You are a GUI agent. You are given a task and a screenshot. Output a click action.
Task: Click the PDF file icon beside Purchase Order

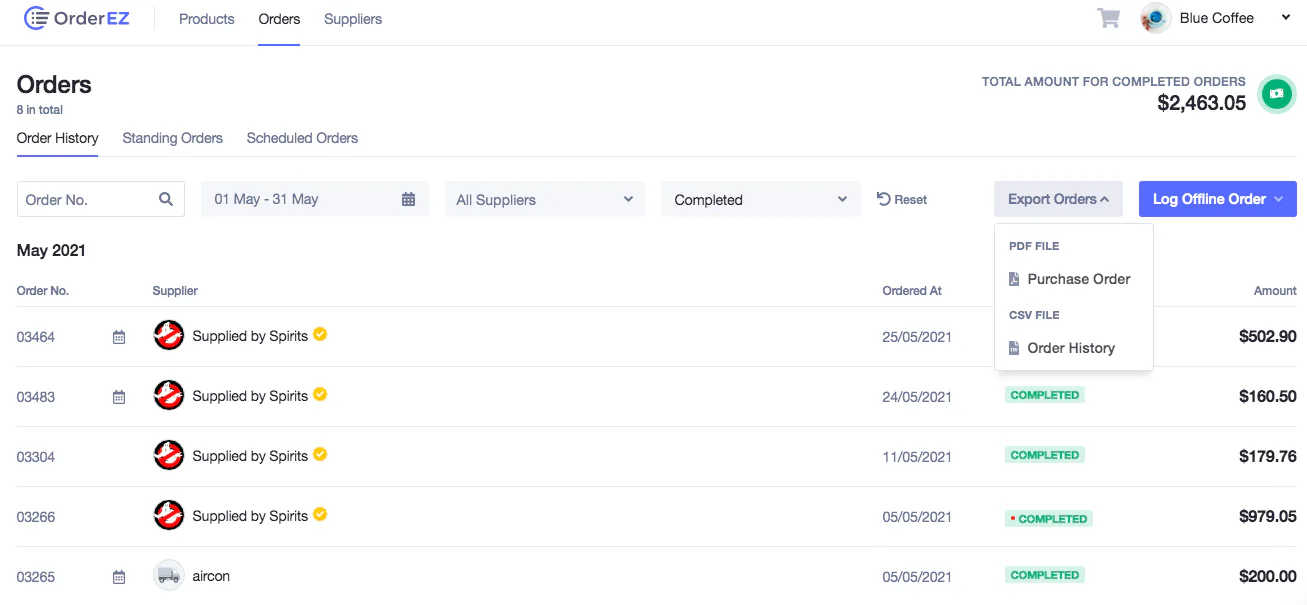point(1014,279)
